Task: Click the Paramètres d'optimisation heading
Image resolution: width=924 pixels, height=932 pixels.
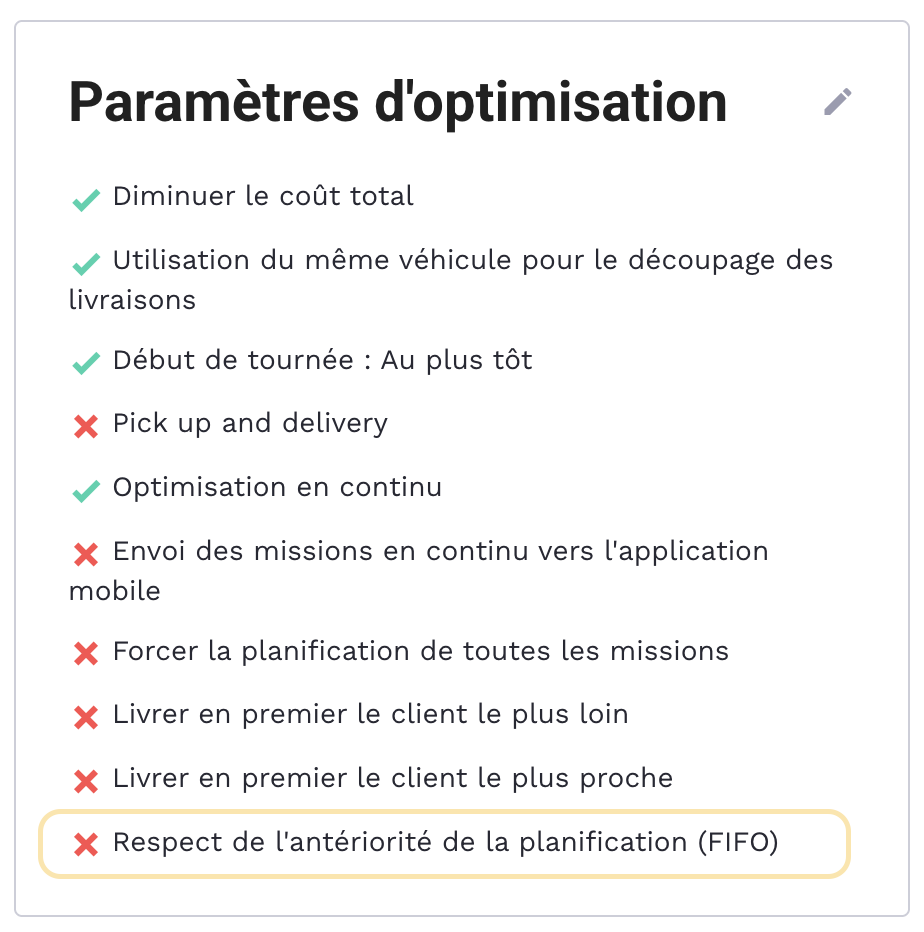Action: 397,102
